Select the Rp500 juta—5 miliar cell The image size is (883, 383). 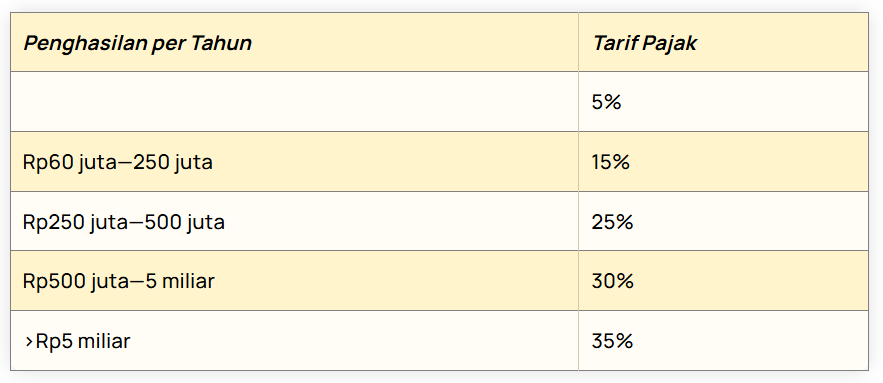pos(294,280)
